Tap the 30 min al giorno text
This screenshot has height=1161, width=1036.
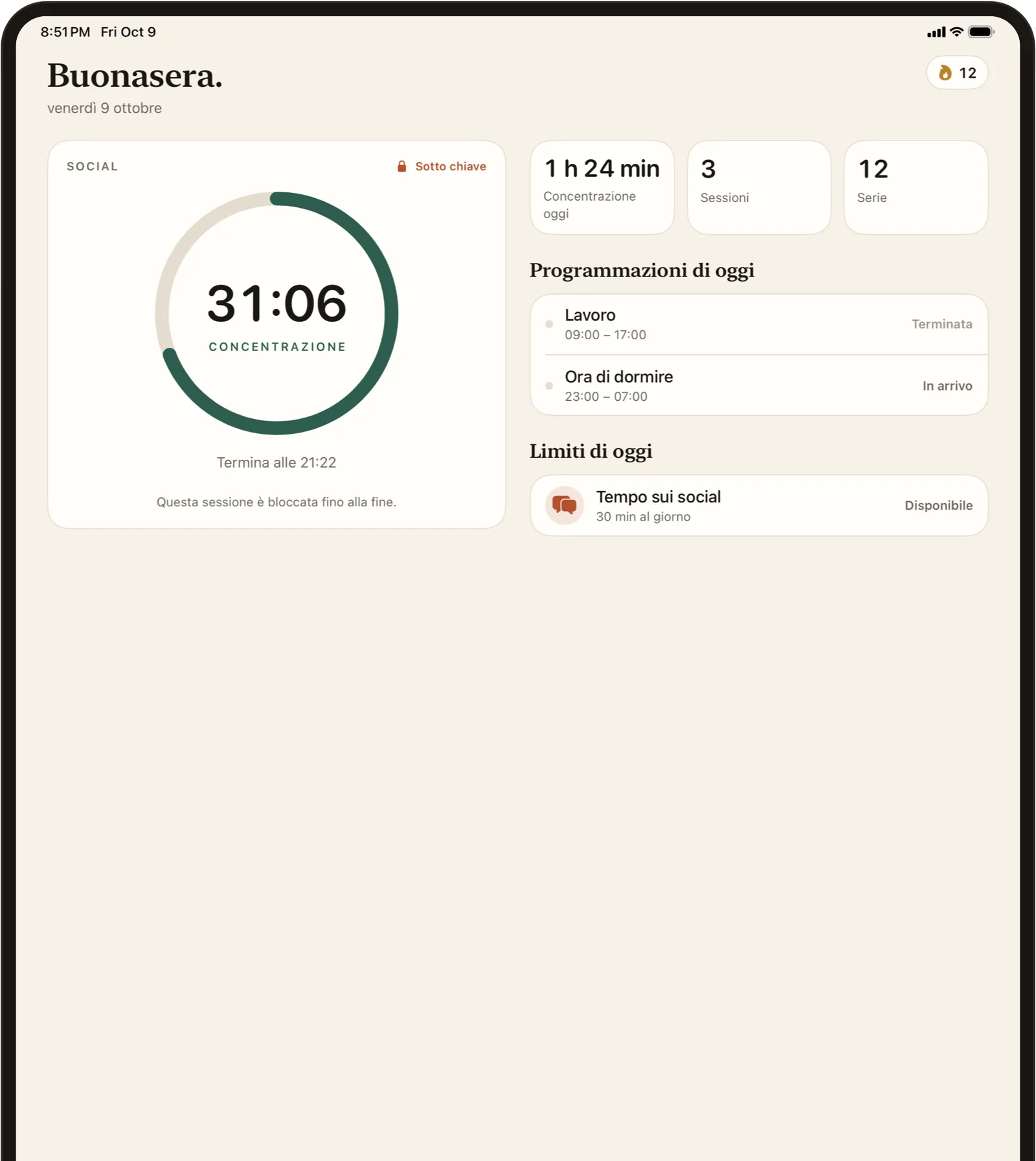643,517
